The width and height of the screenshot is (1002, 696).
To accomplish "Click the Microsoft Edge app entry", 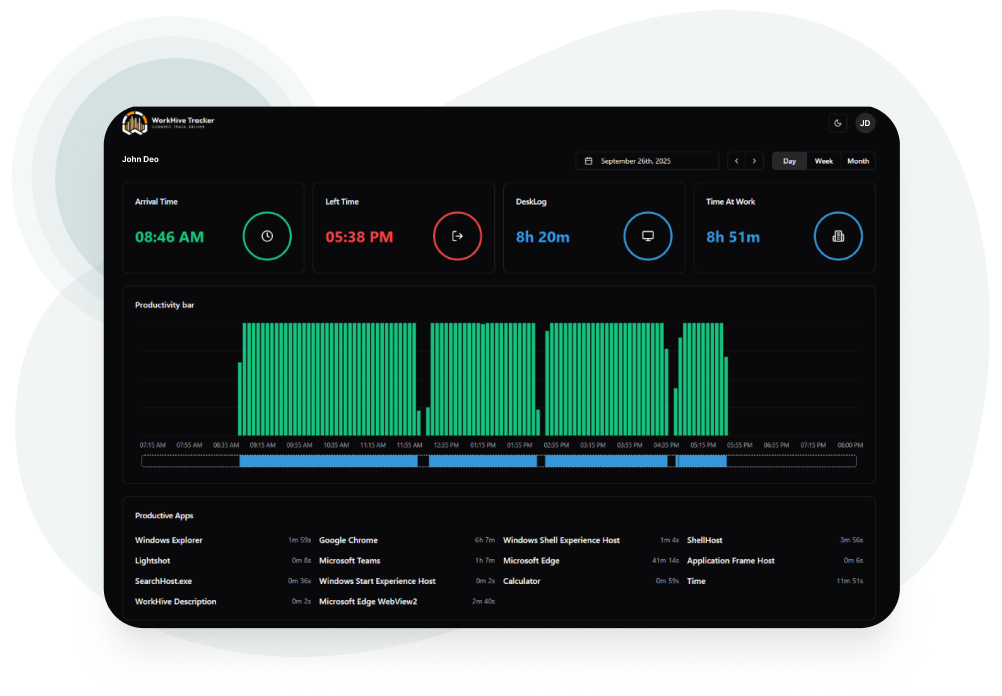I will tap(531, 561).
